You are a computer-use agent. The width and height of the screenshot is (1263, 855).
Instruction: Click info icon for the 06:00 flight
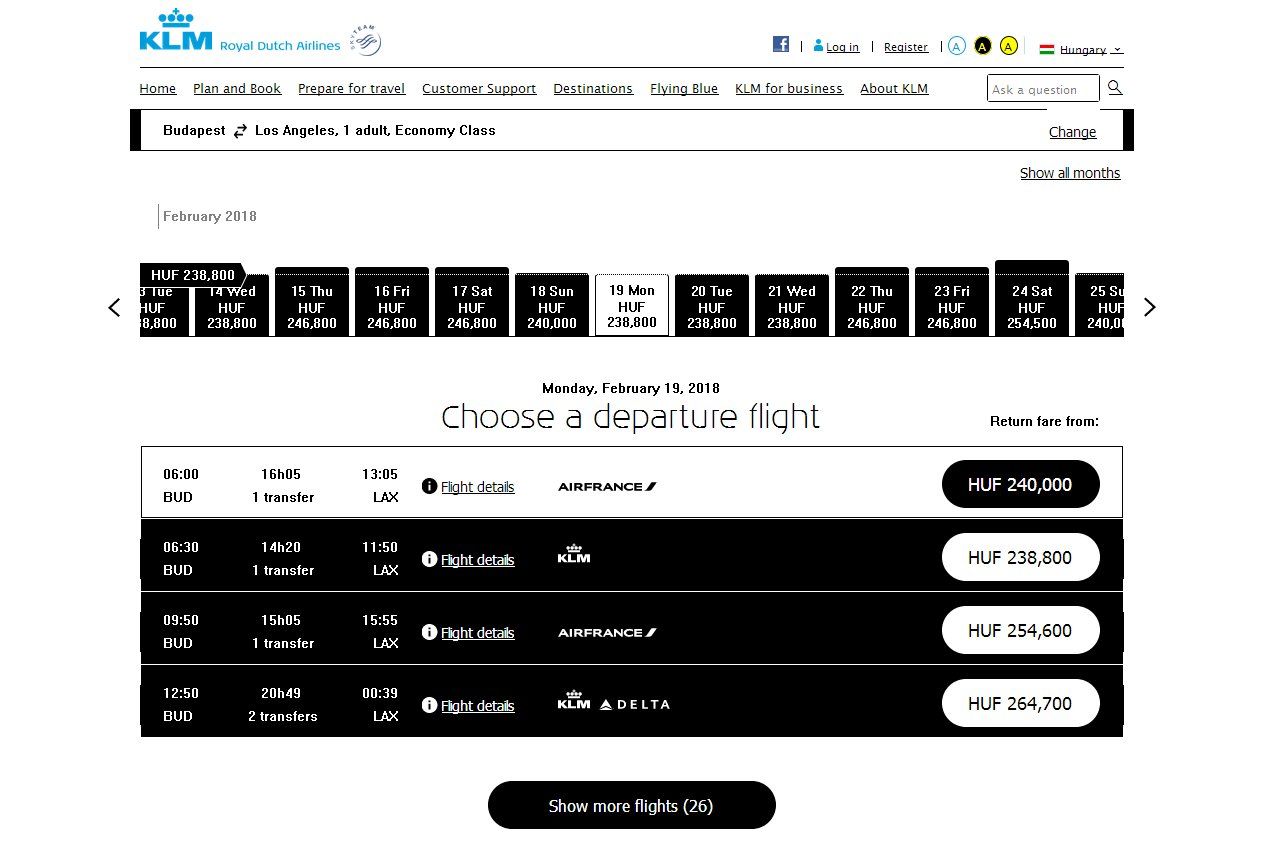coord(429,486)
